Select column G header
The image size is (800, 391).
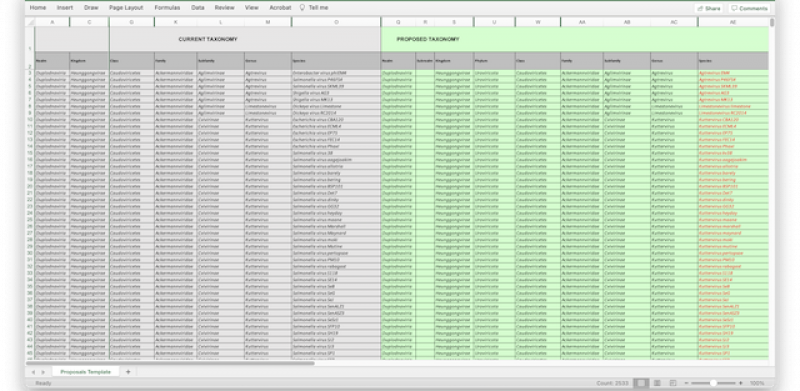(132, 22)
